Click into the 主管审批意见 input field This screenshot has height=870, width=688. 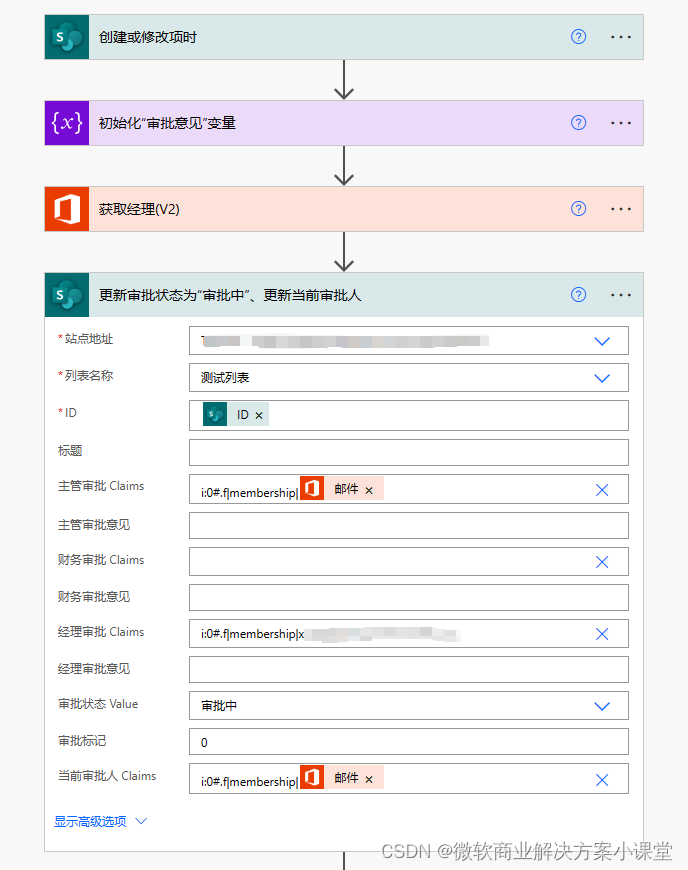pyautogui.click(x=409, y=525)
